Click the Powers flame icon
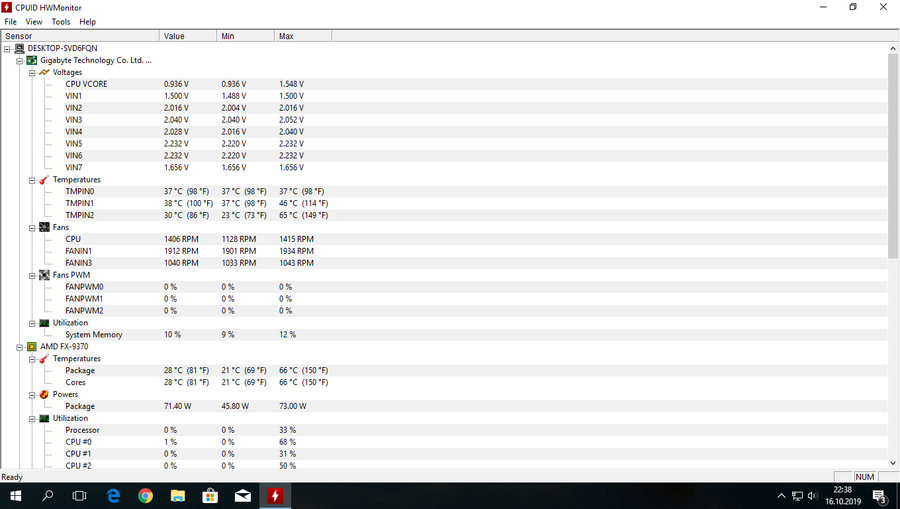Image resolution: width=900 pixels, height=509 pixels. (44, 394)
